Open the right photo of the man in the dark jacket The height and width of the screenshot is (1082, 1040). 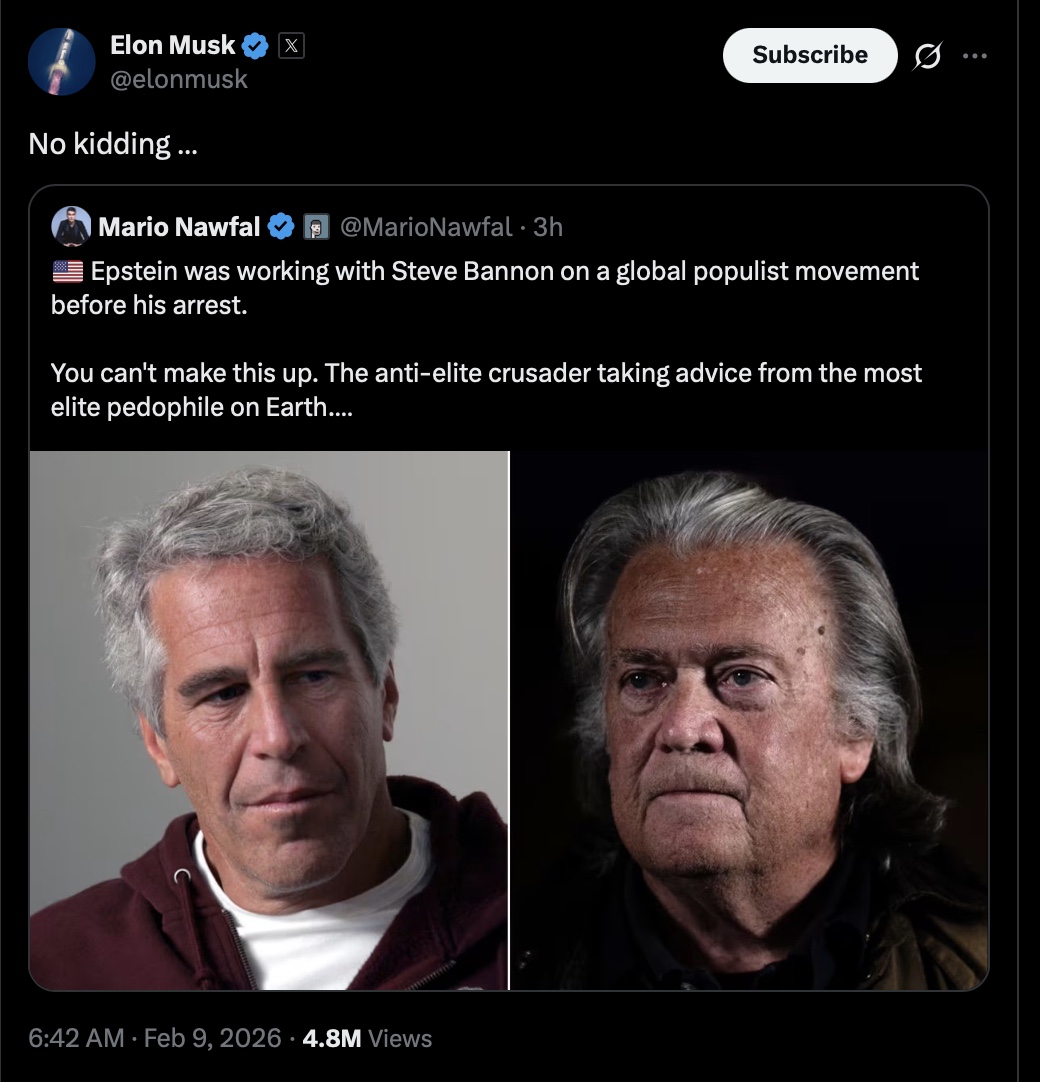(750, 720)
